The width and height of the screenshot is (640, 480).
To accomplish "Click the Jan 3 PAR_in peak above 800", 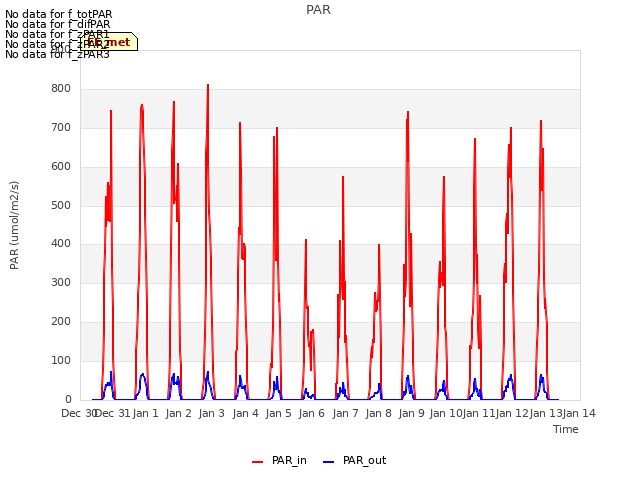I will point(208,86).
